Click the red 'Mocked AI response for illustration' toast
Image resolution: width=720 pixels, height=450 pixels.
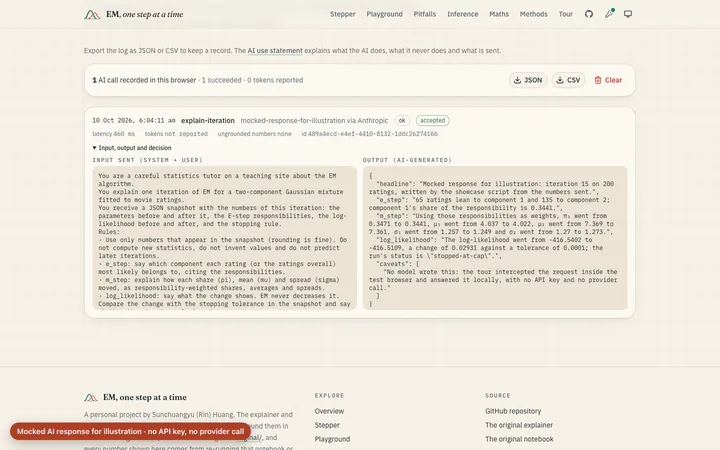pyautogui.click(x=130, y=431)
